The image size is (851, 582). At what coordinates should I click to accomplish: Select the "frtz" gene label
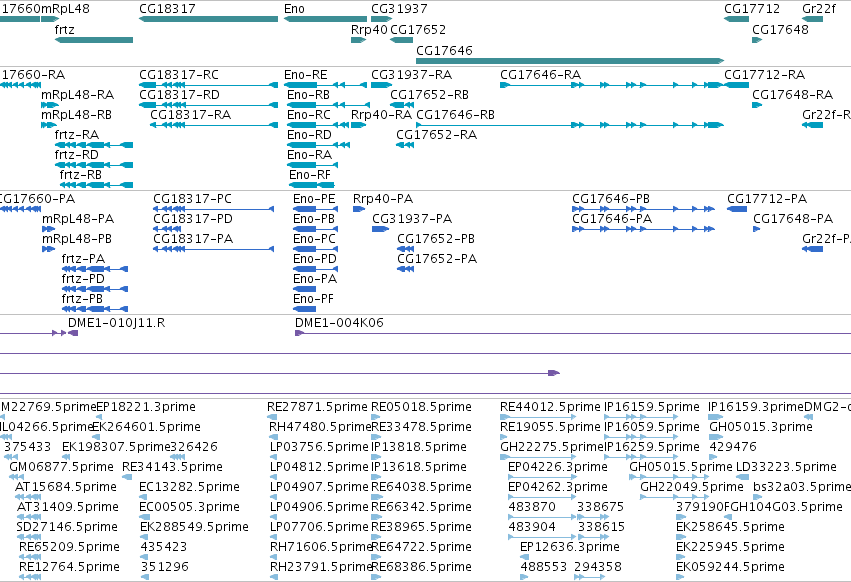(65, 30)
